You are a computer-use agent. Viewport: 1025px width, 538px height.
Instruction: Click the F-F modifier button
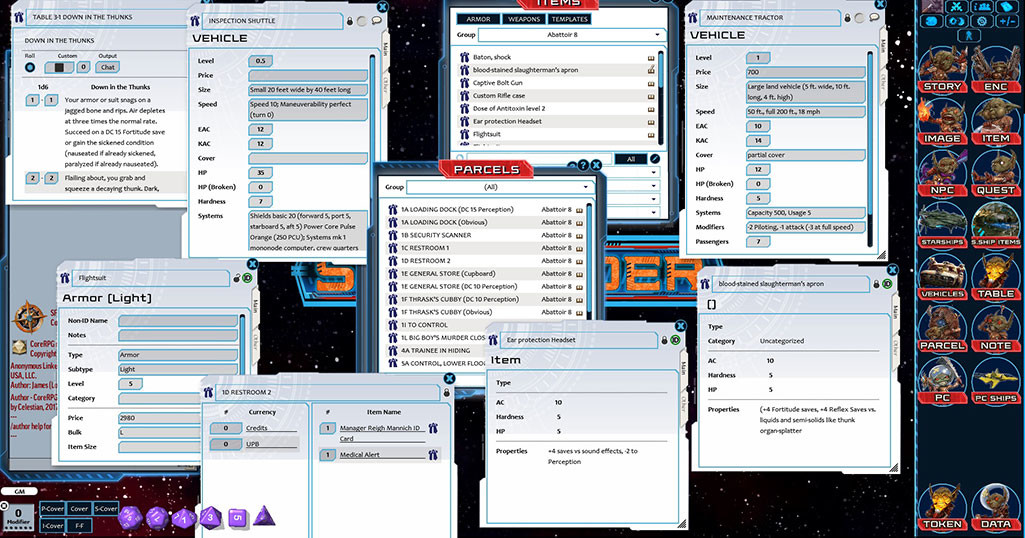click(x=79, y=526)
